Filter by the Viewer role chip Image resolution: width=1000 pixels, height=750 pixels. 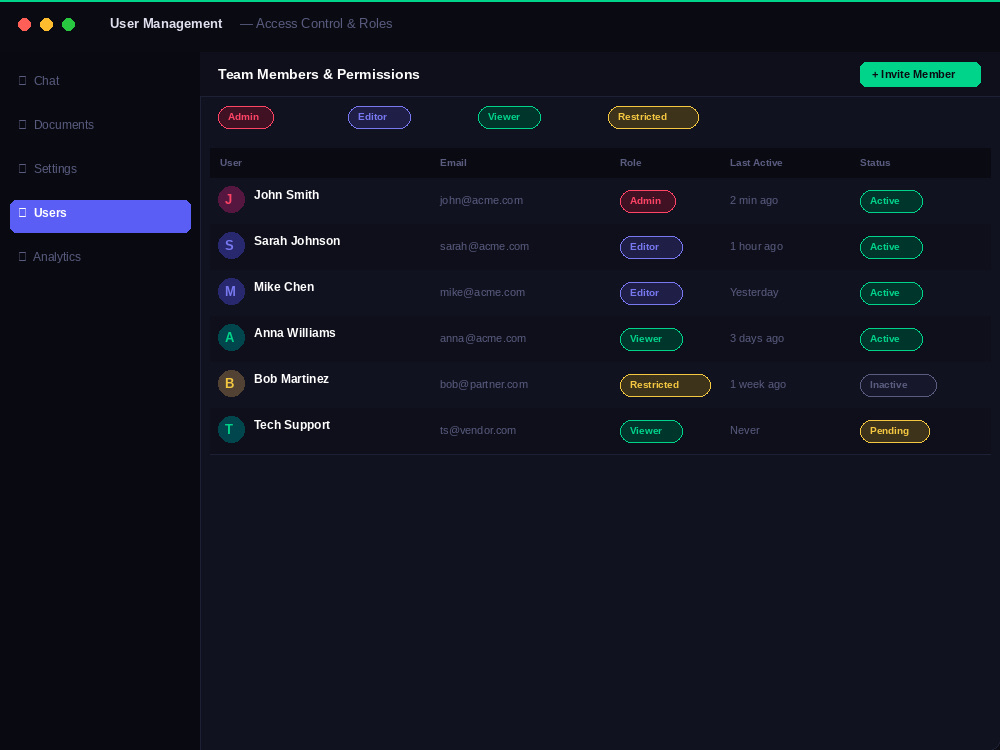(x=509, y=117)
